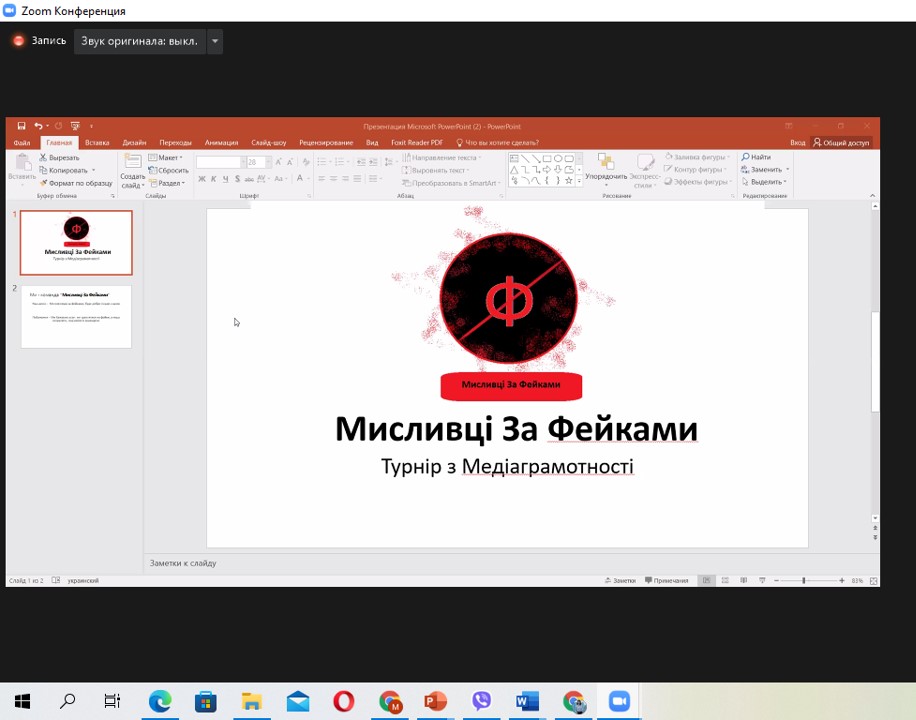
Task: Click the Общий доступ share button
Action: [x=842, y=143]
